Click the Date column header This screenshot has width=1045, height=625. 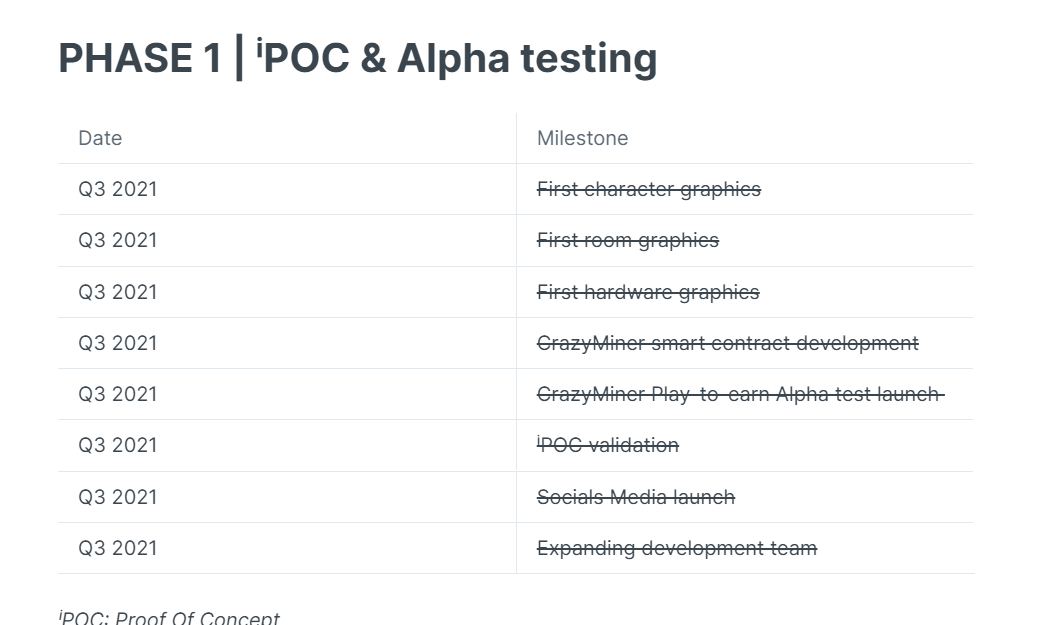(x=100, y=138)
